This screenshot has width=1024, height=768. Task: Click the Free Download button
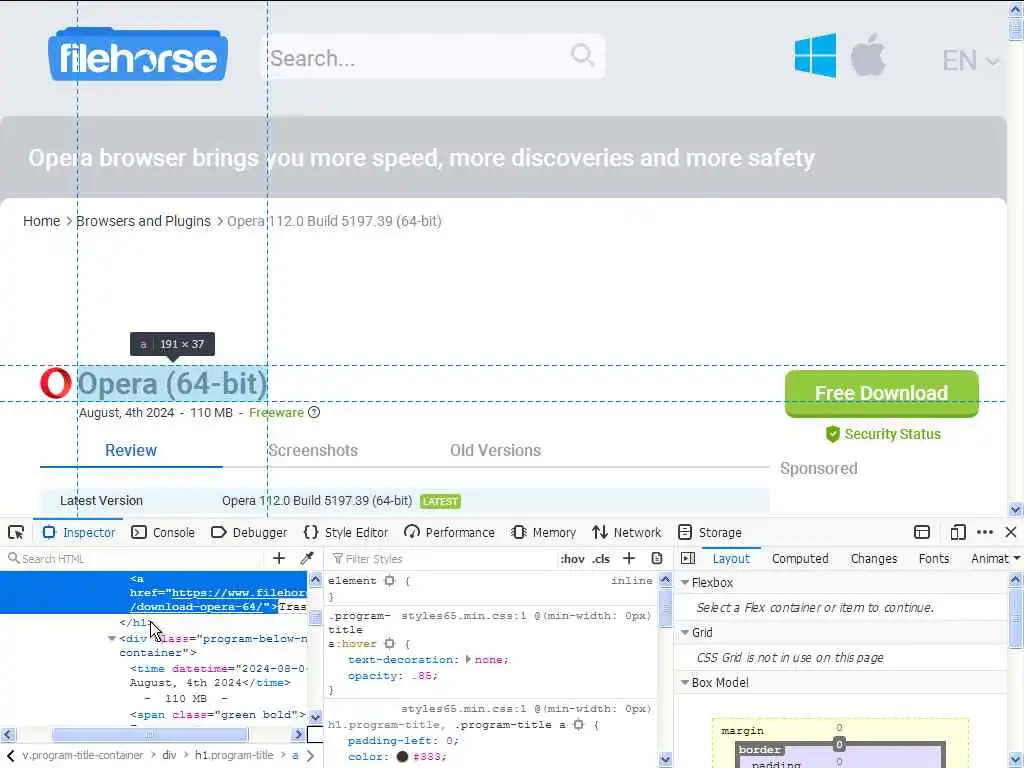click(882, 393)
